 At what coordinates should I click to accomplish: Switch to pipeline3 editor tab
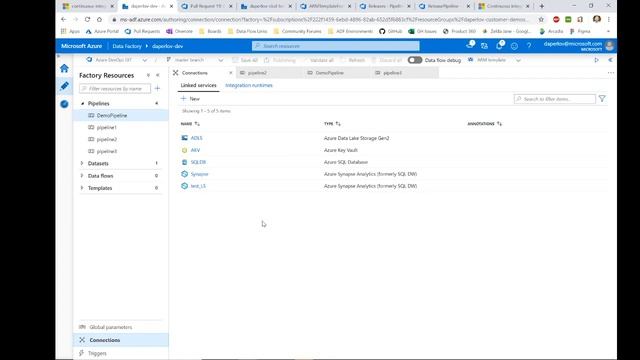click(x=405, y=73)
